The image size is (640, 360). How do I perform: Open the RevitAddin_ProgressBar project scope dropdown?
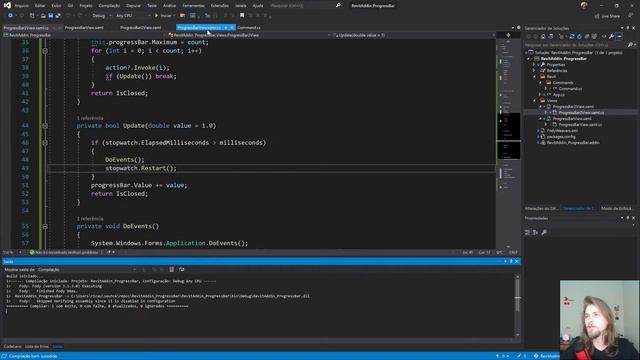point(84,35)
